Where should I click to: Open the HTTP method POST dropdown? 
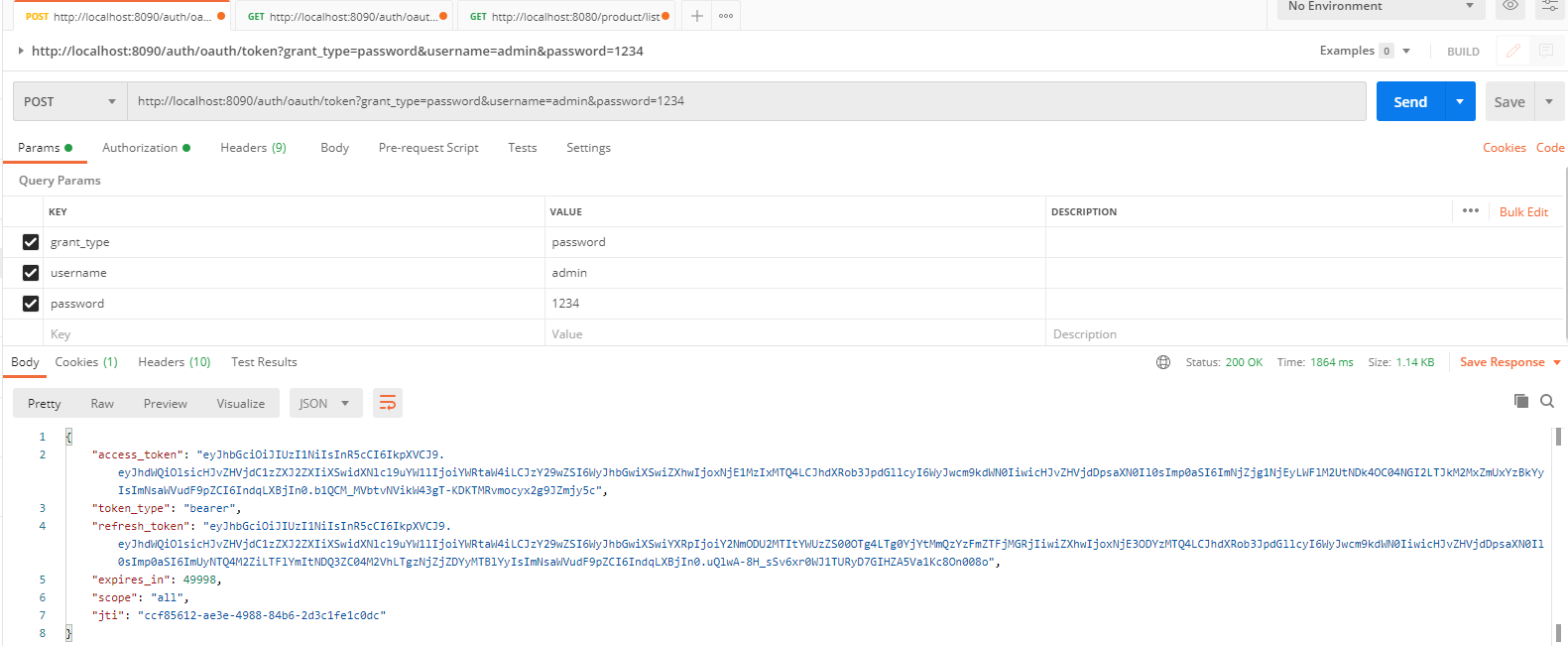point(70,101)
